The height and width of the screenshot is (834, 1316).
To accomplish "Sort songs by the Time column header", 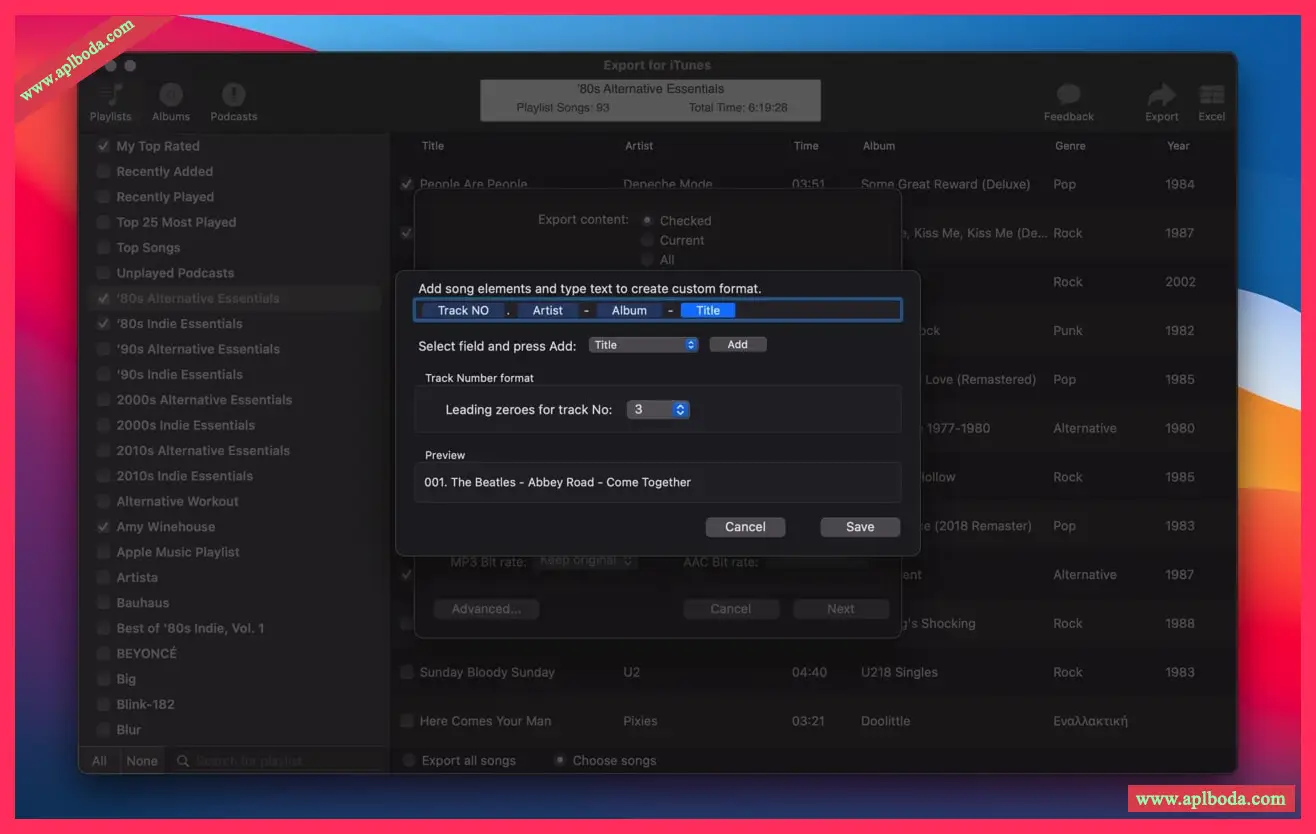I will click(806, 146).
